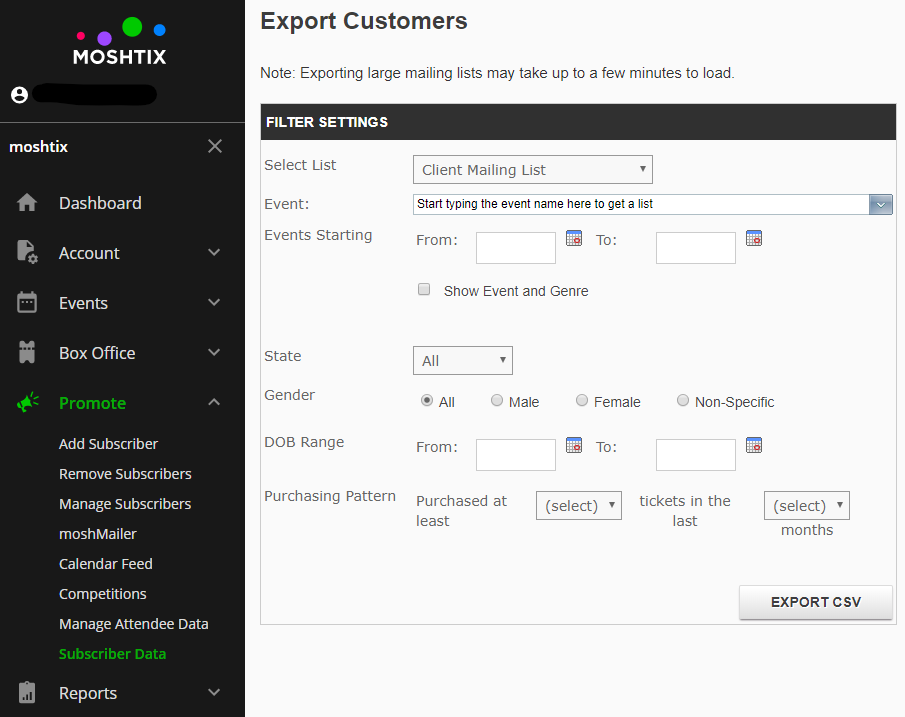Select the Promote menu item
This screenshot has width=905, height=717.
92,403
